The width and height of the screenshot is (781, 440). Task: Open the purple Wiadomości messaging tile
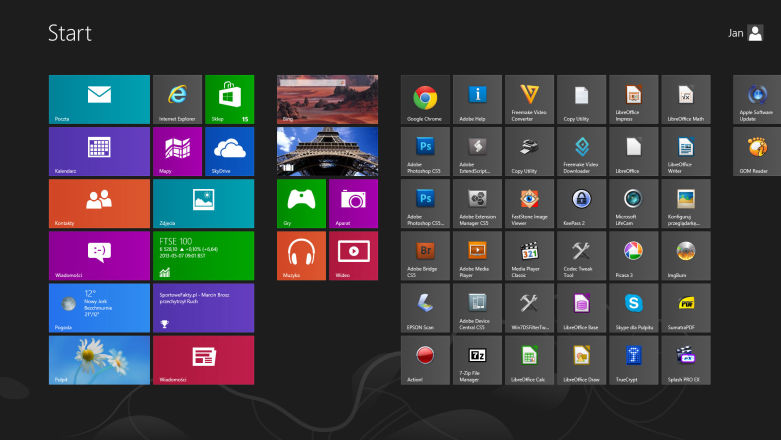pos(99,256)
